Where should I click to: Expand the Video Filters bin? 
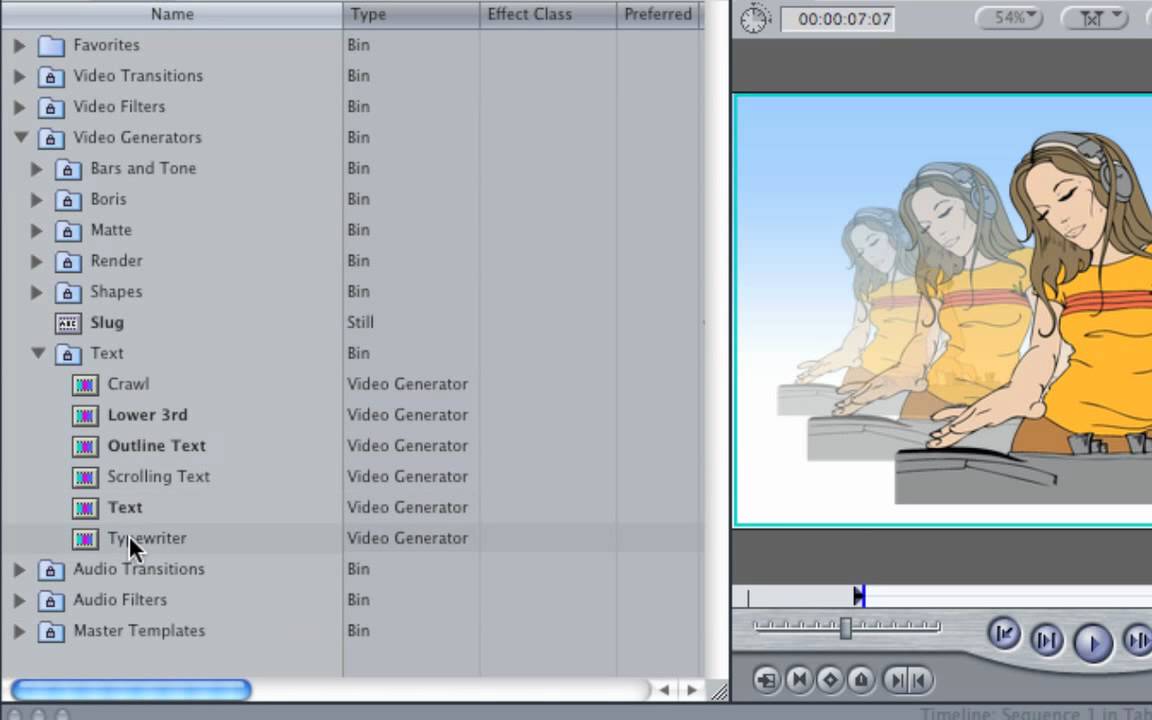[20, 107]
